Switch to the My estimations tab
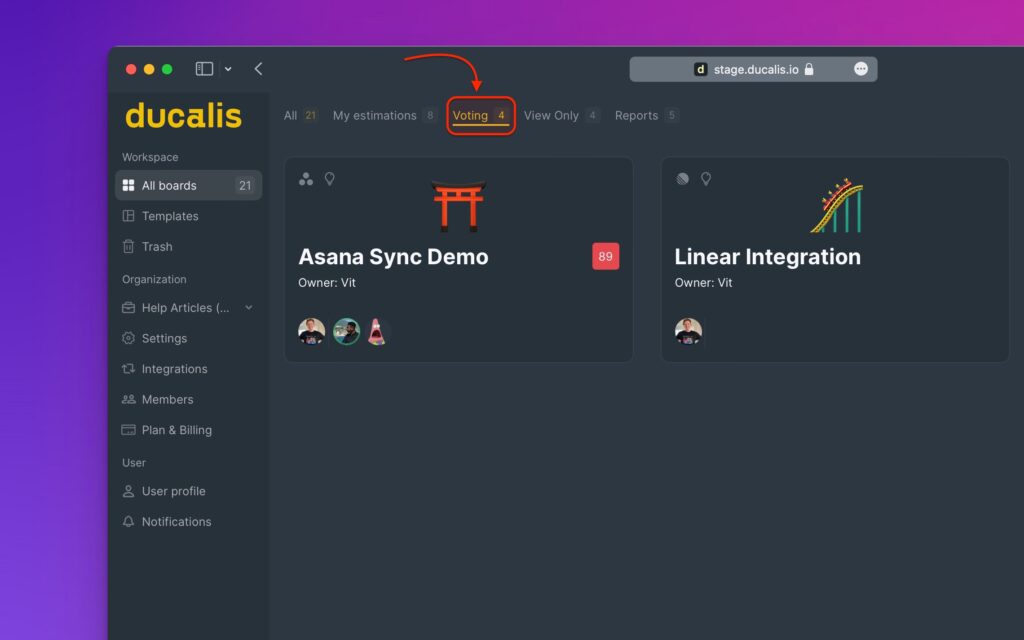This screenshot has width=1024, height=640. click(x=374, y=116)
